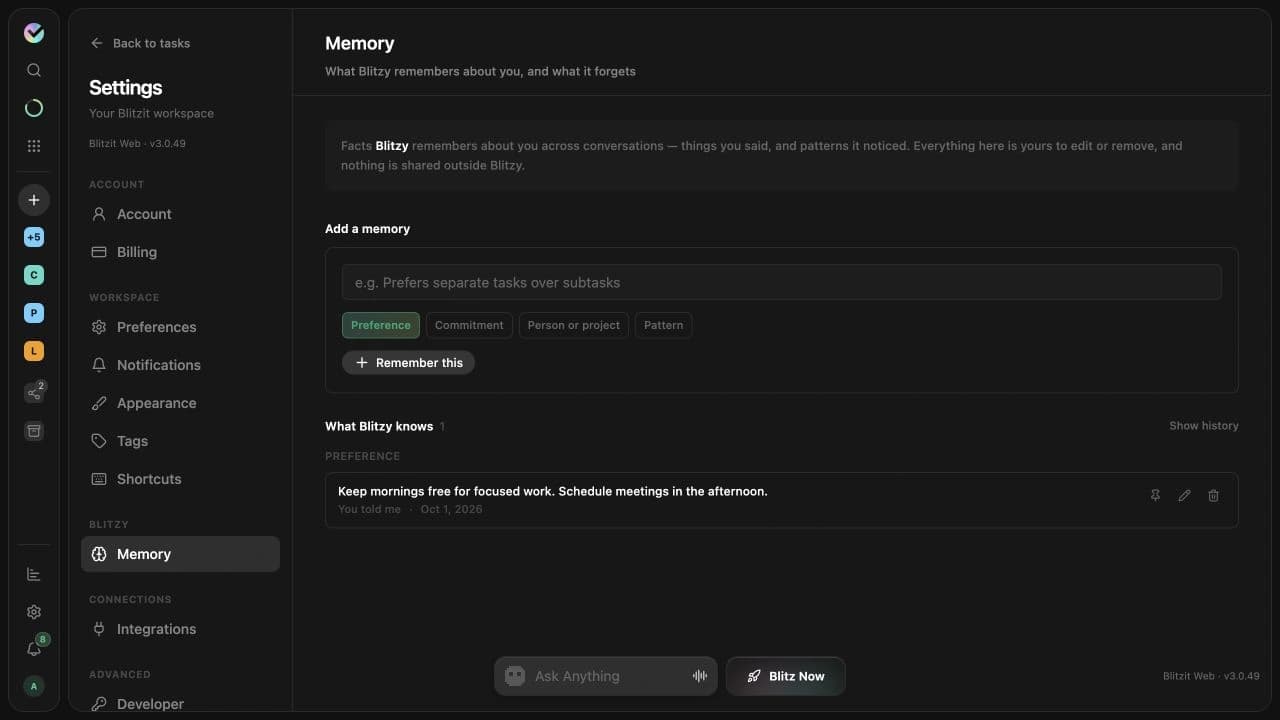The width and height of the screenshot is (1280, 720).
Task: Click the settings gear in left rail
Action: [34, 612]
